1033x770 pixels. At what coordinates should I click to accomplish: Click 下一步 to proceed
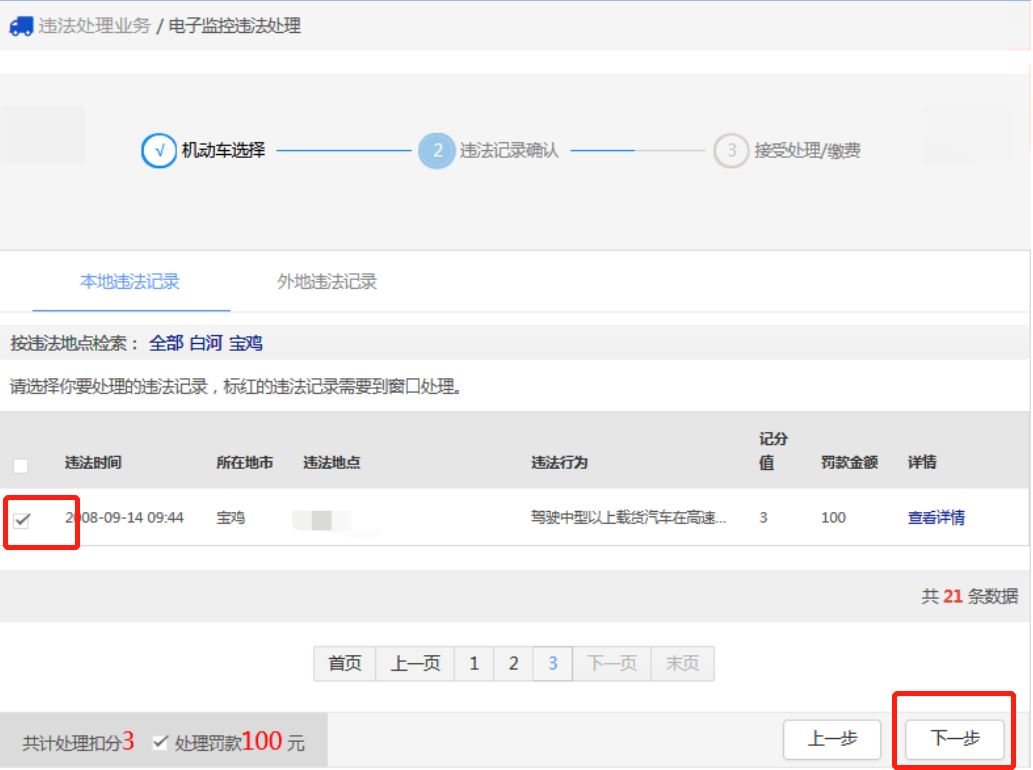pyautogui.click(x=955, y=739)
